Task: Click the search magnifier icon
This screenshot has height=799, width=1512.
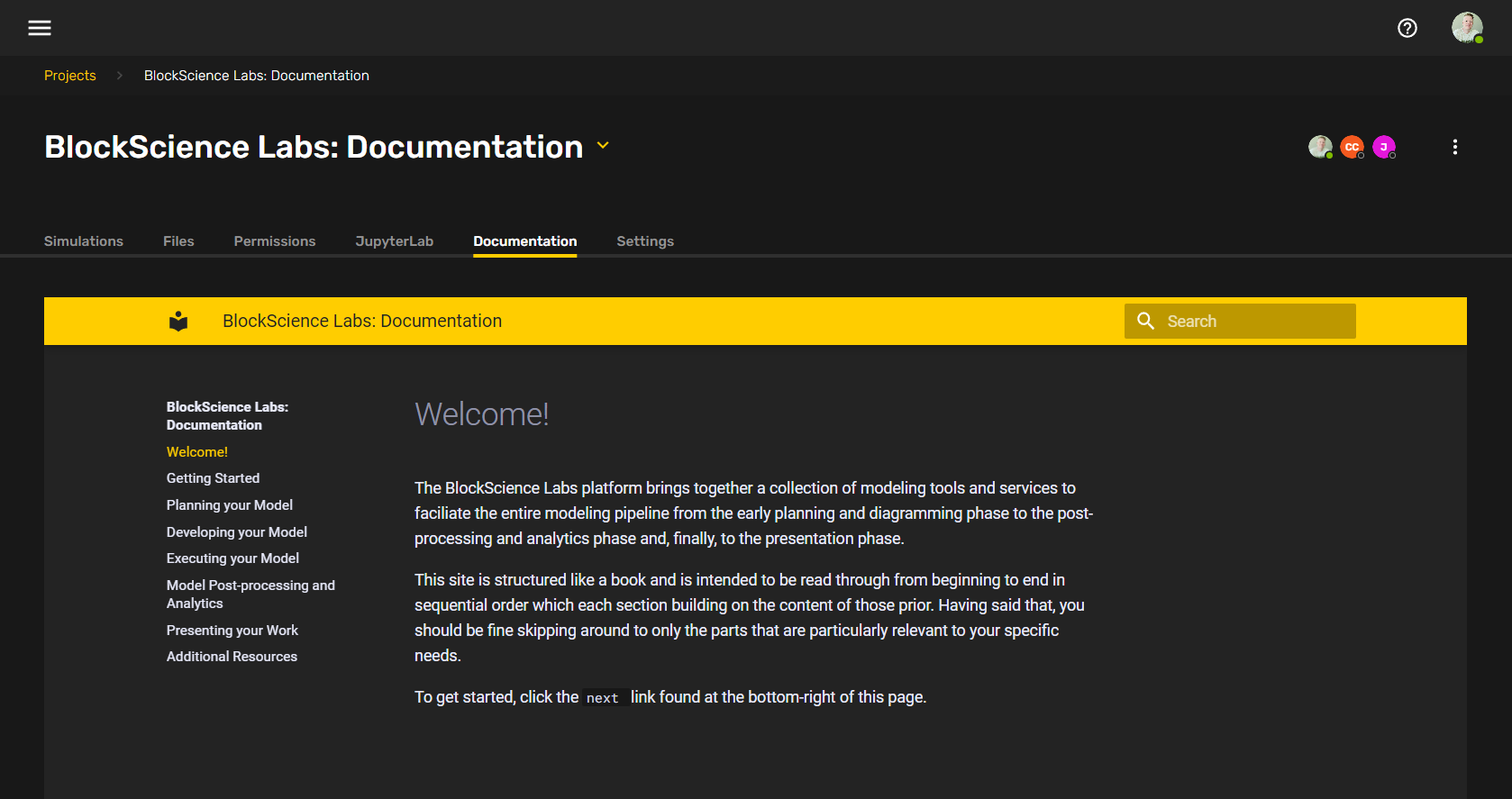Action: tap(1145, 321)
